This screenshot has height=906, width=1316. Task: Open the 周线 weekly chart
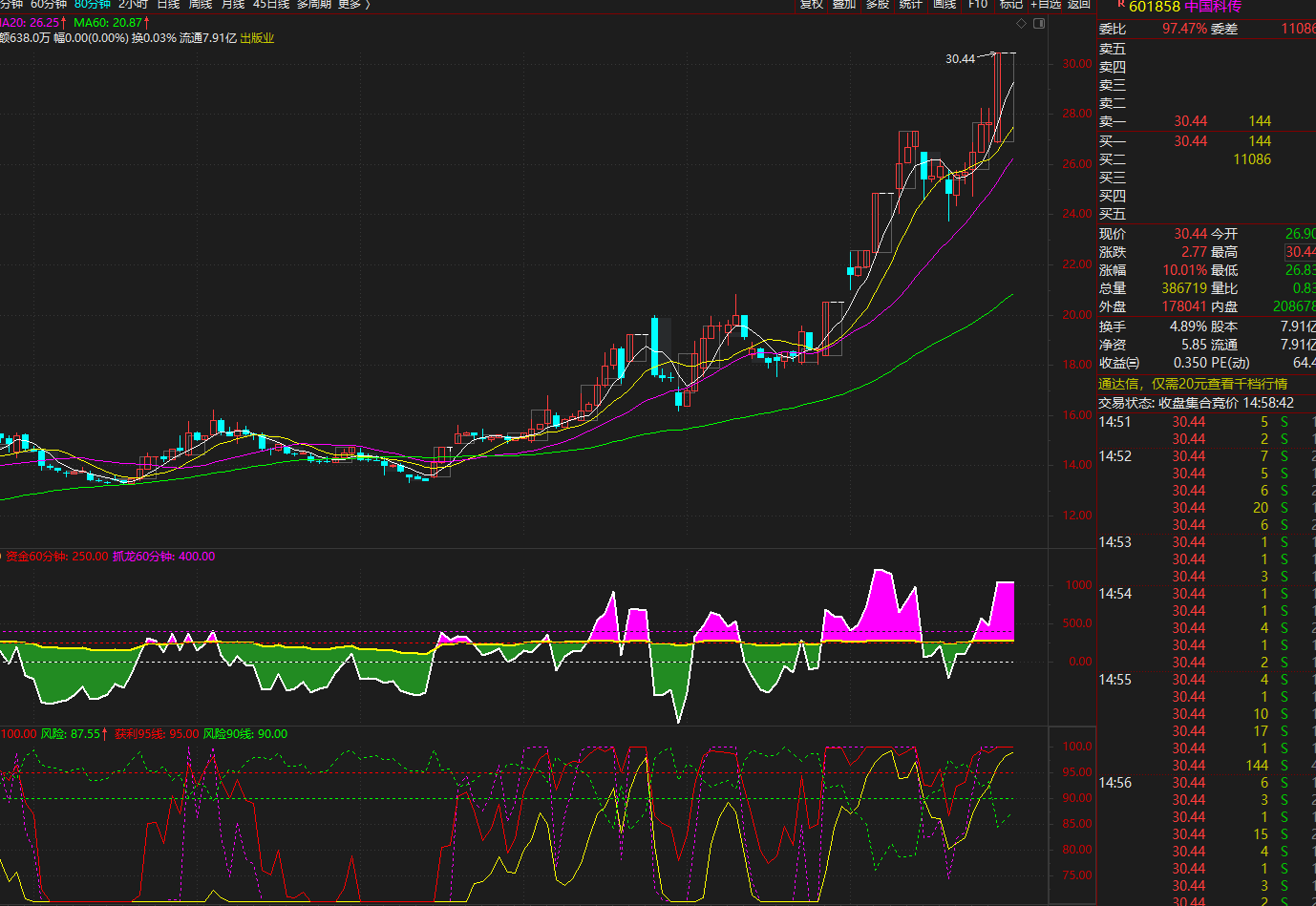[201, 5]
